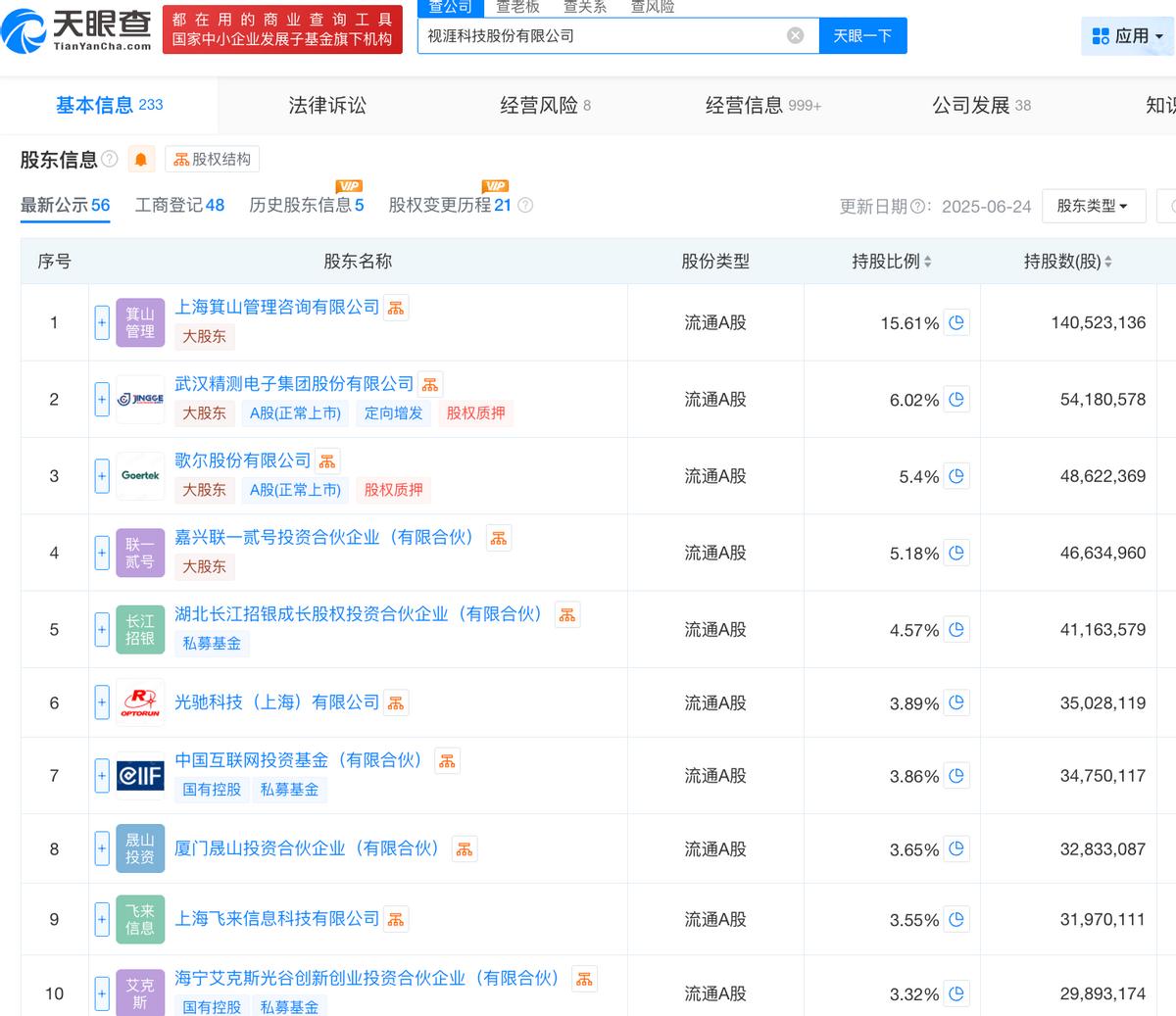Switch to 法律诉讼 tab
Image resolution: width=1176 pixels, height=1016 pixels.
click(327, 105)
